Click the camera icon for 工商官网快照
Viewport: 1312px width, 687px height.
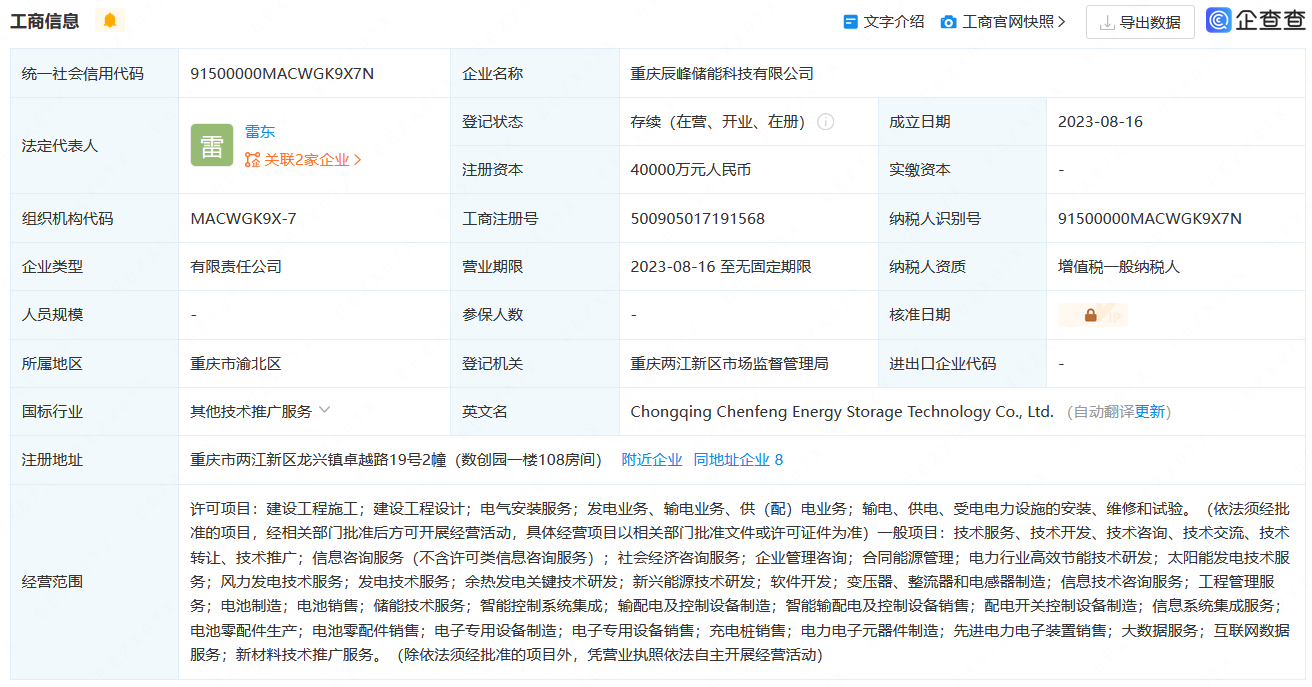[x=948, y=22]
